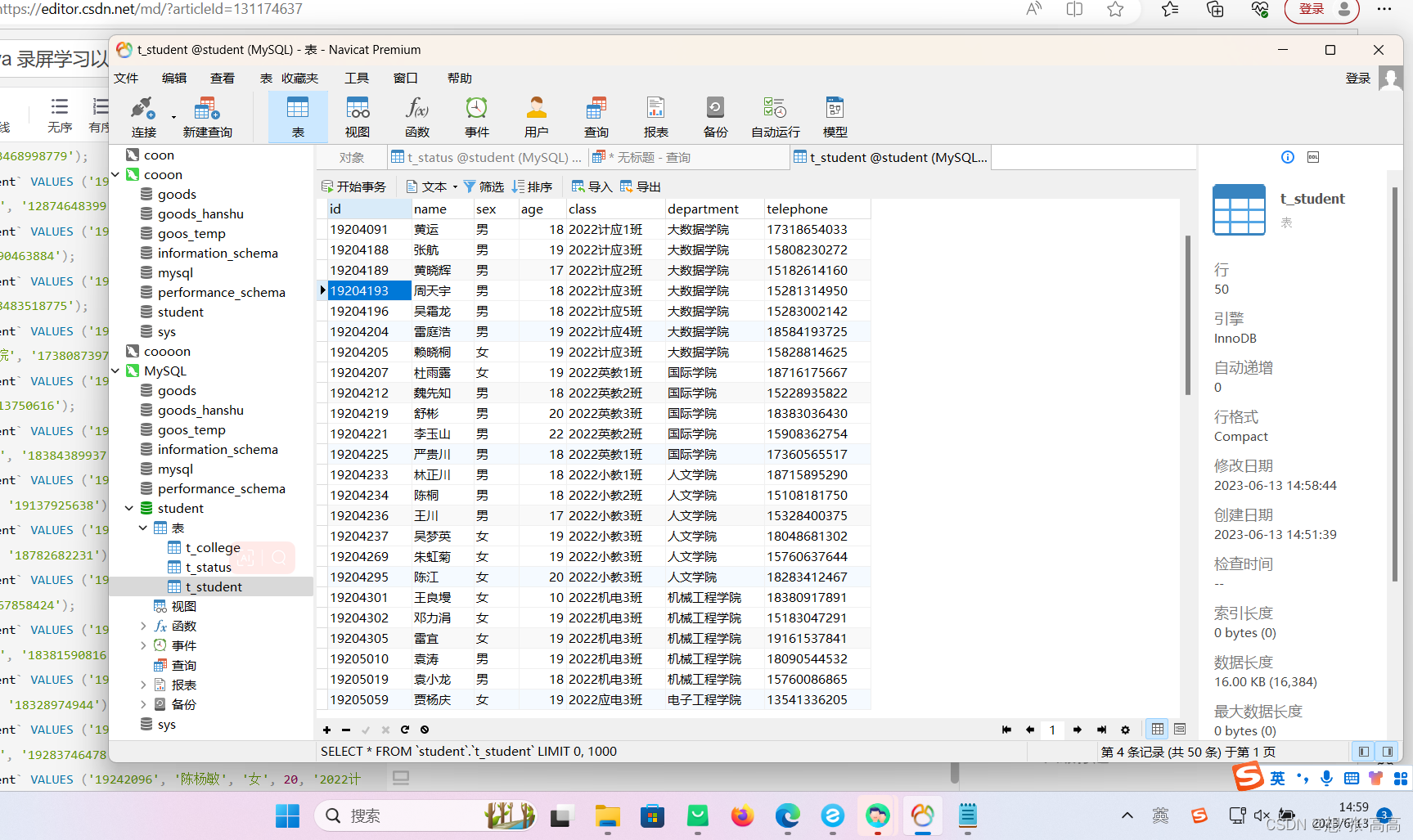Click the 导入 (Import) button
Screen dimensions: 1413x840
[x=592, y=186]
